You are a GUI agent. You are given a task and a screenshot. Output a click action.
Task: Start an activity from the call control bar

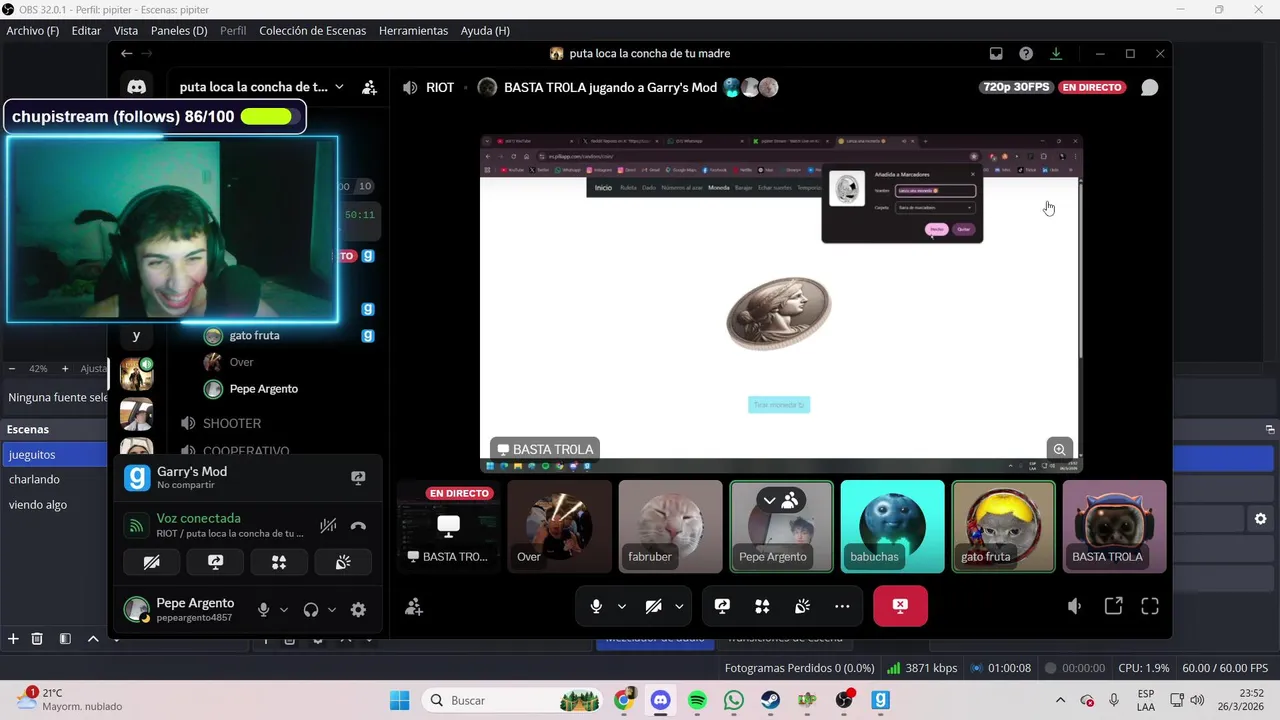[762, 606]
